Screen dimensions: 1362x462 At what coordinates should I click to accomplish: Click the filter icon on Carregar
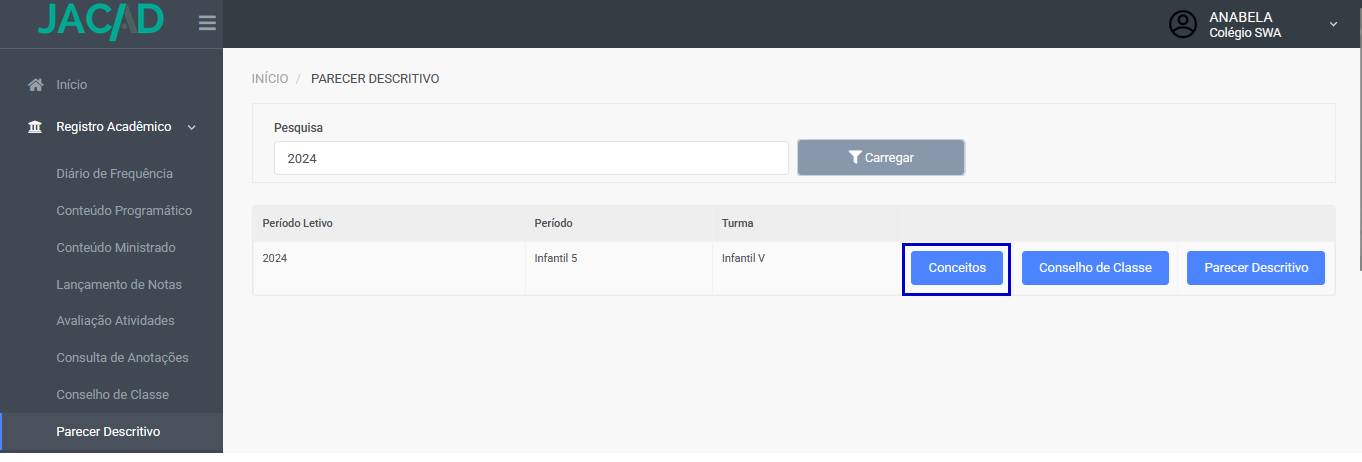click(x=855, y=157)
